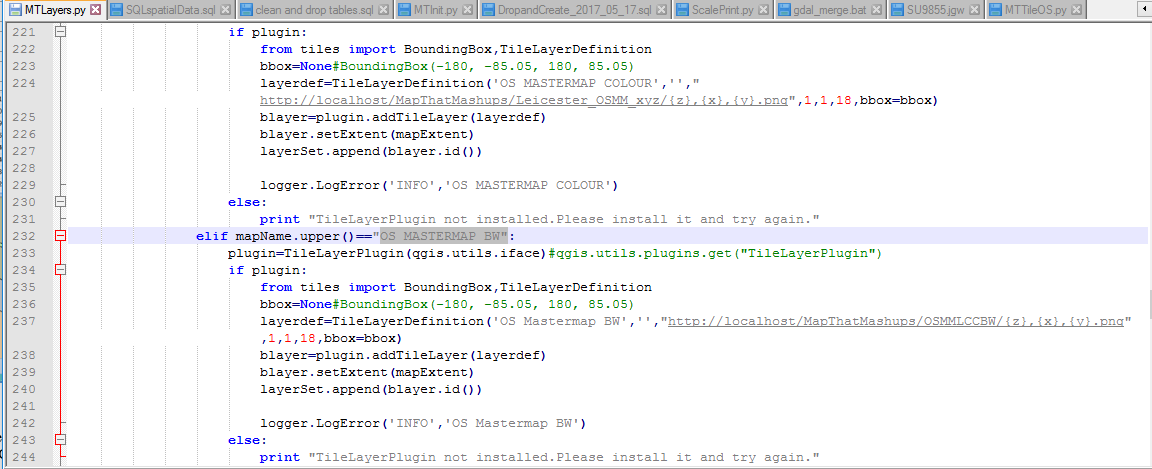Click 'plugin=TileLayerPlugin(qgis.utils.iface)' on line 233
The image size is (1152, 469).
point(389,253)
